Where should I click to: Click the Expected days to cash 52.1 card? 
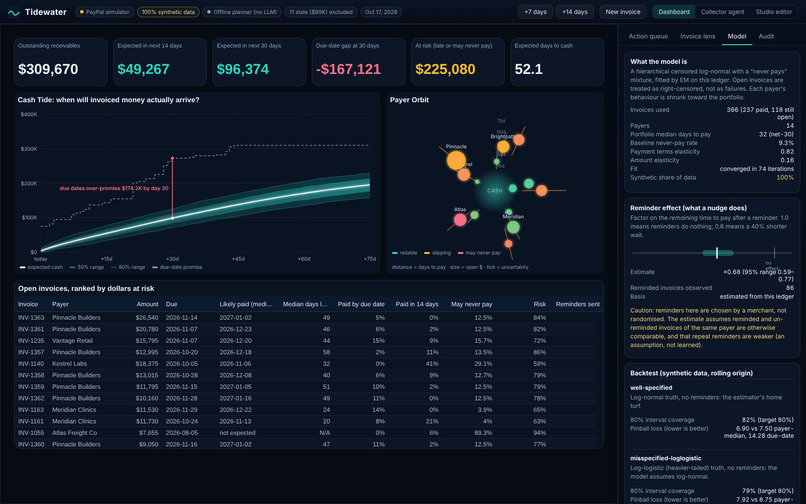557,62
